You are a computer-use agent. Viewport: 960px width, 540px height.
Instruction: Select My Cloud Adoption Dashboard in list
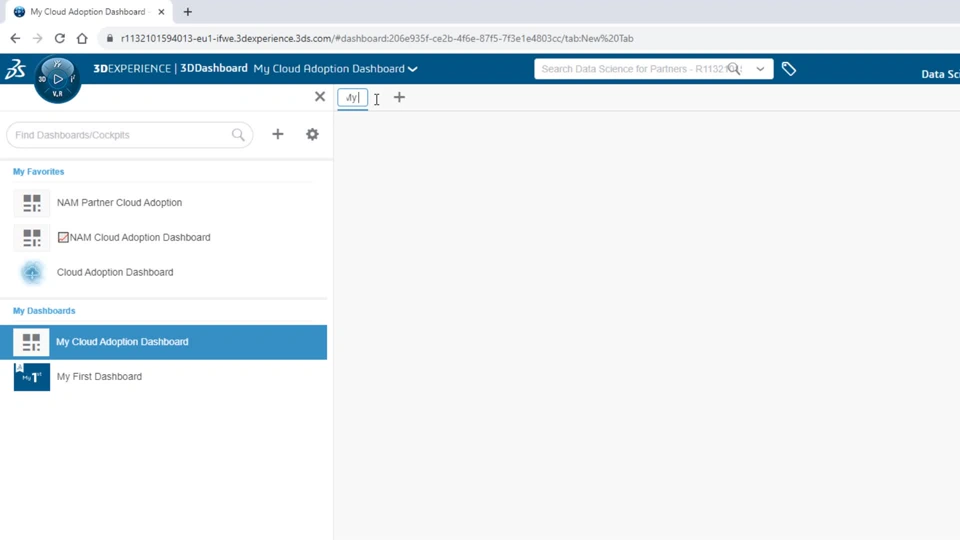click(x=163, y=342)
